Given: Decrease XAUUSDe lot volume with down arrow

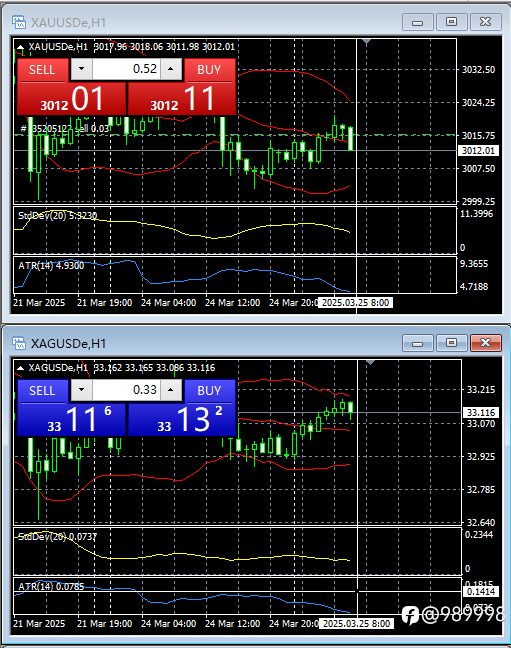Looking at the screenshot, I should 81,69.
